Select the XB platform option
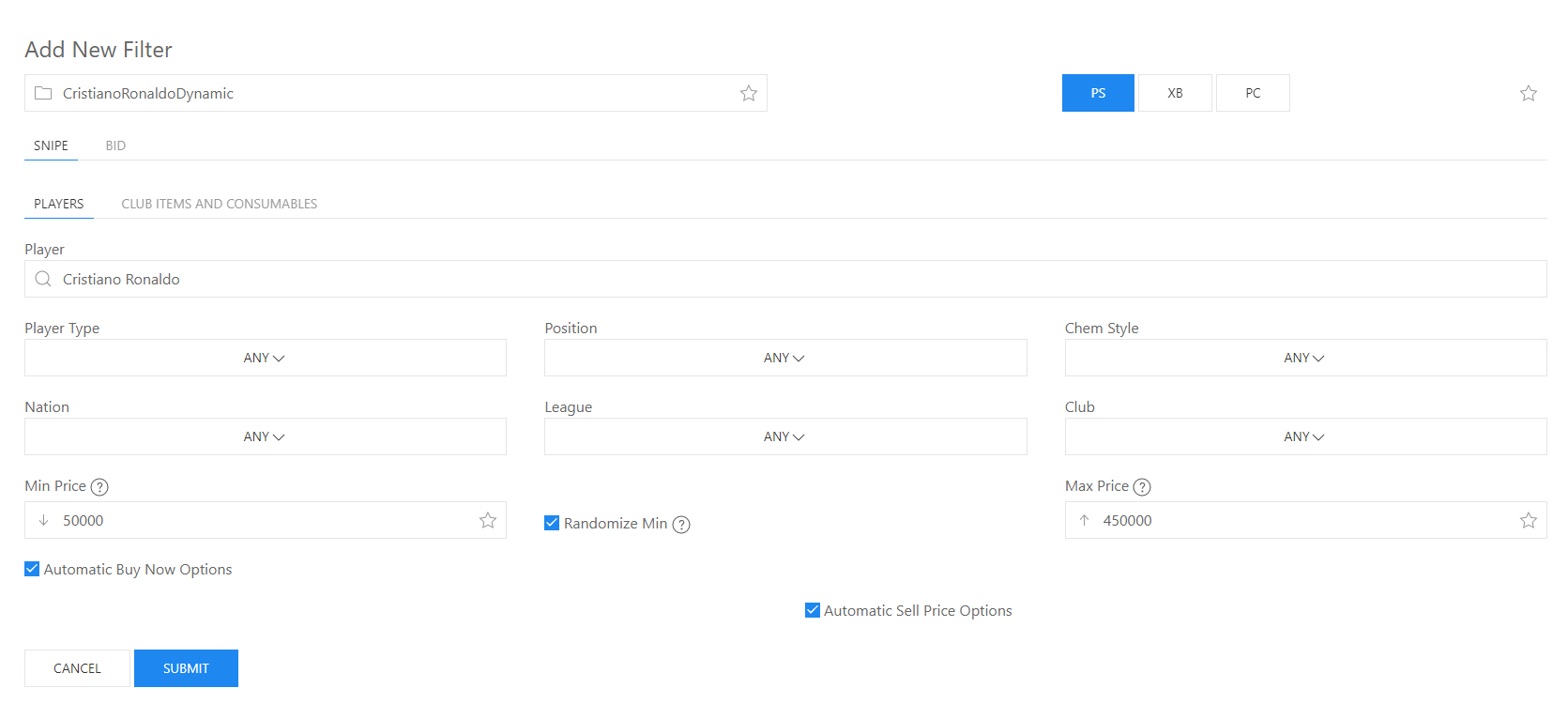This screenshot has height=719, width=1568. (x=1175, y=93)
